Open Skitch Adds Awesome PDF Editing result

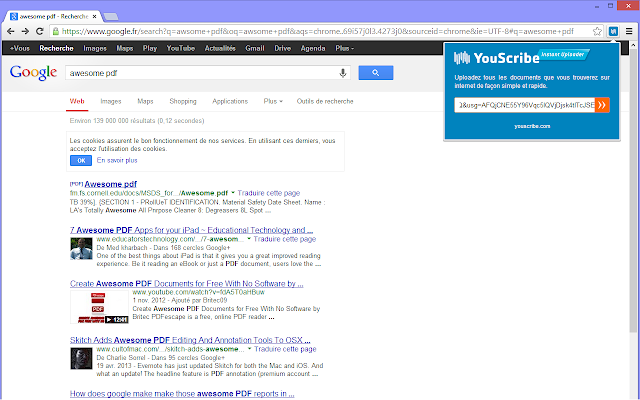(x=190, y=340)
